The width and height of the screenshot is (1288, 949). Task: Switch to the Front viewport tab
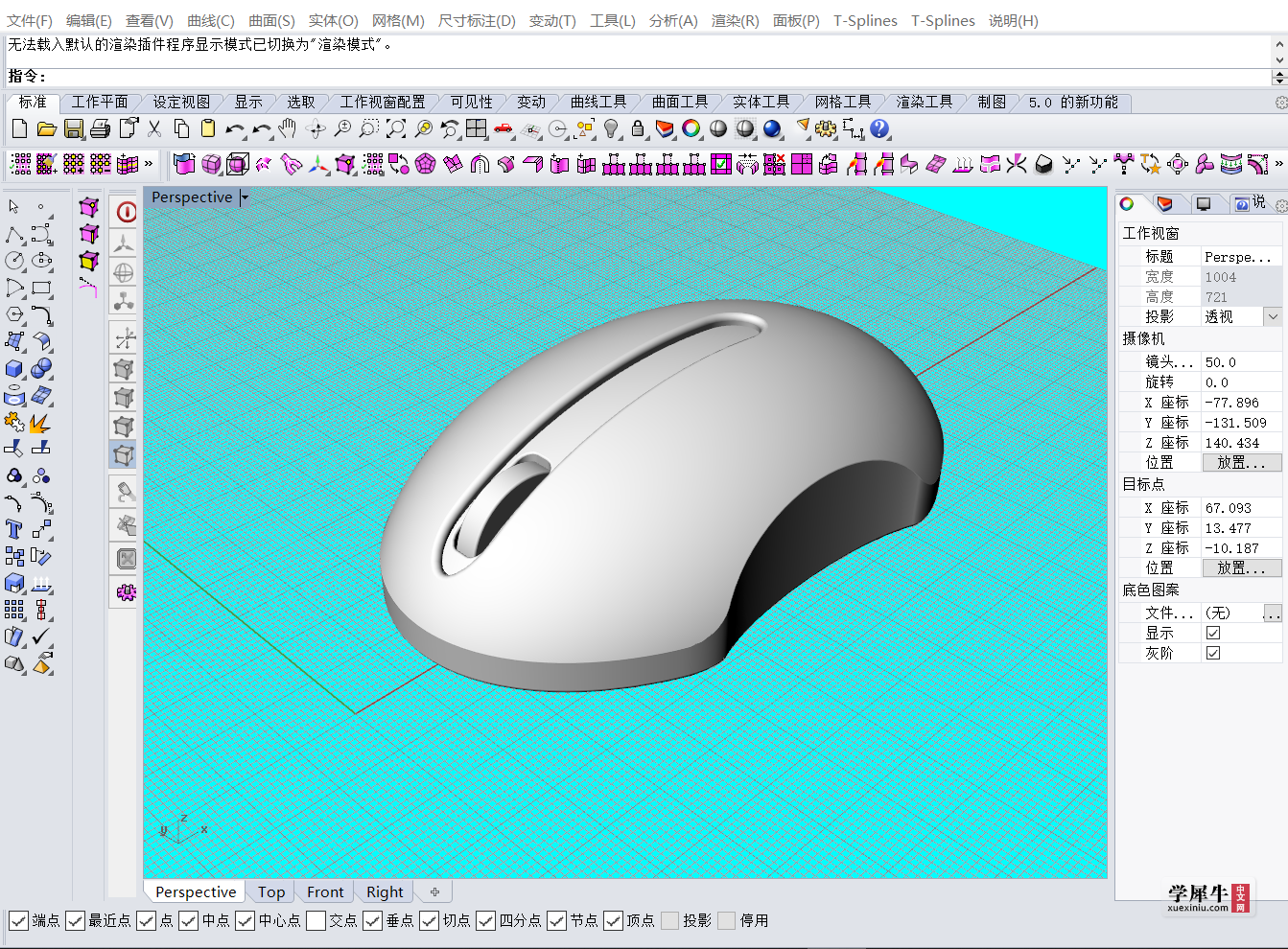click(325, 891)
